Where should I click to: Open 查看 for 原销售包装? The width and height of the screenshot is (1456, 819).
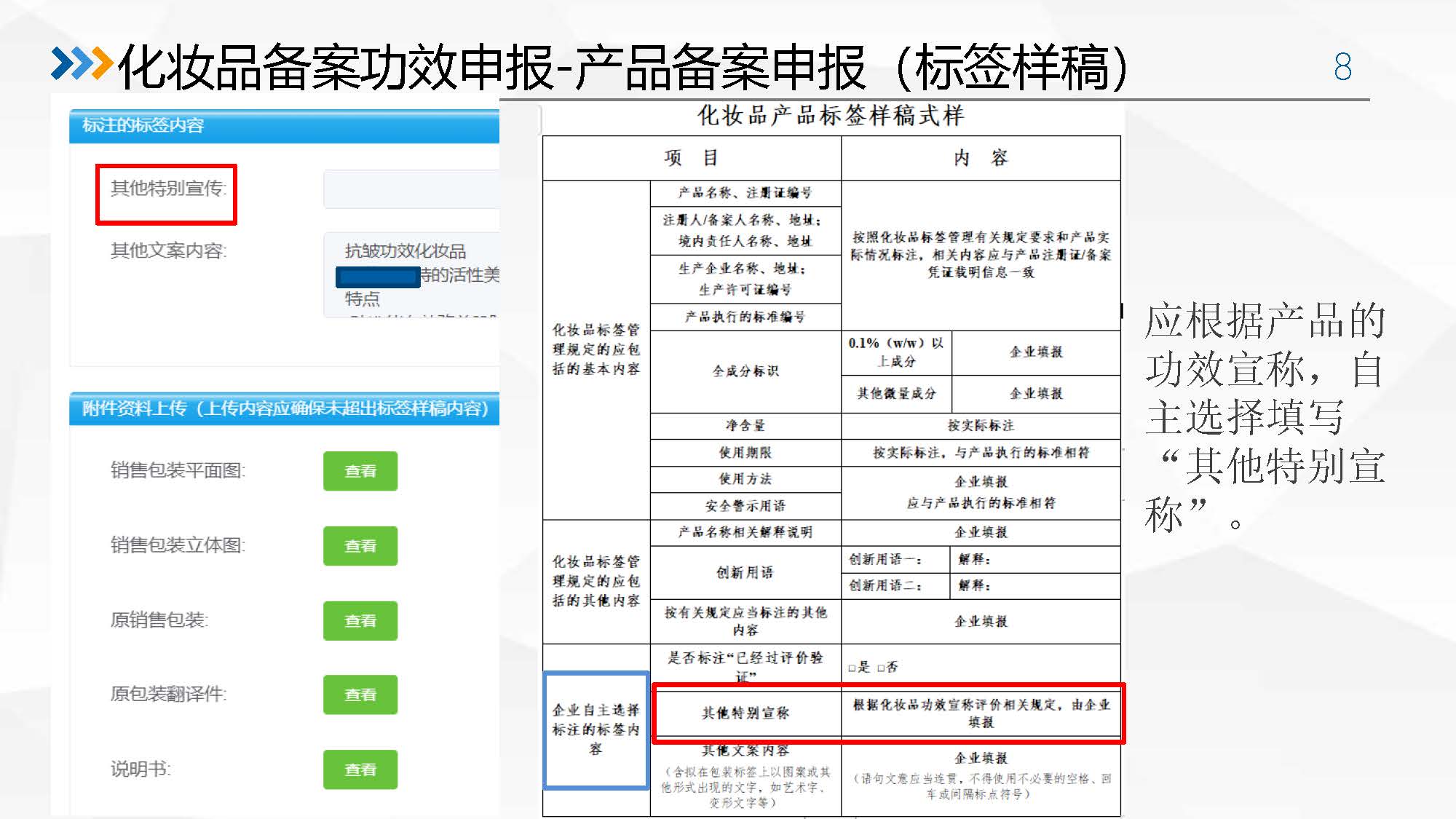360,621
